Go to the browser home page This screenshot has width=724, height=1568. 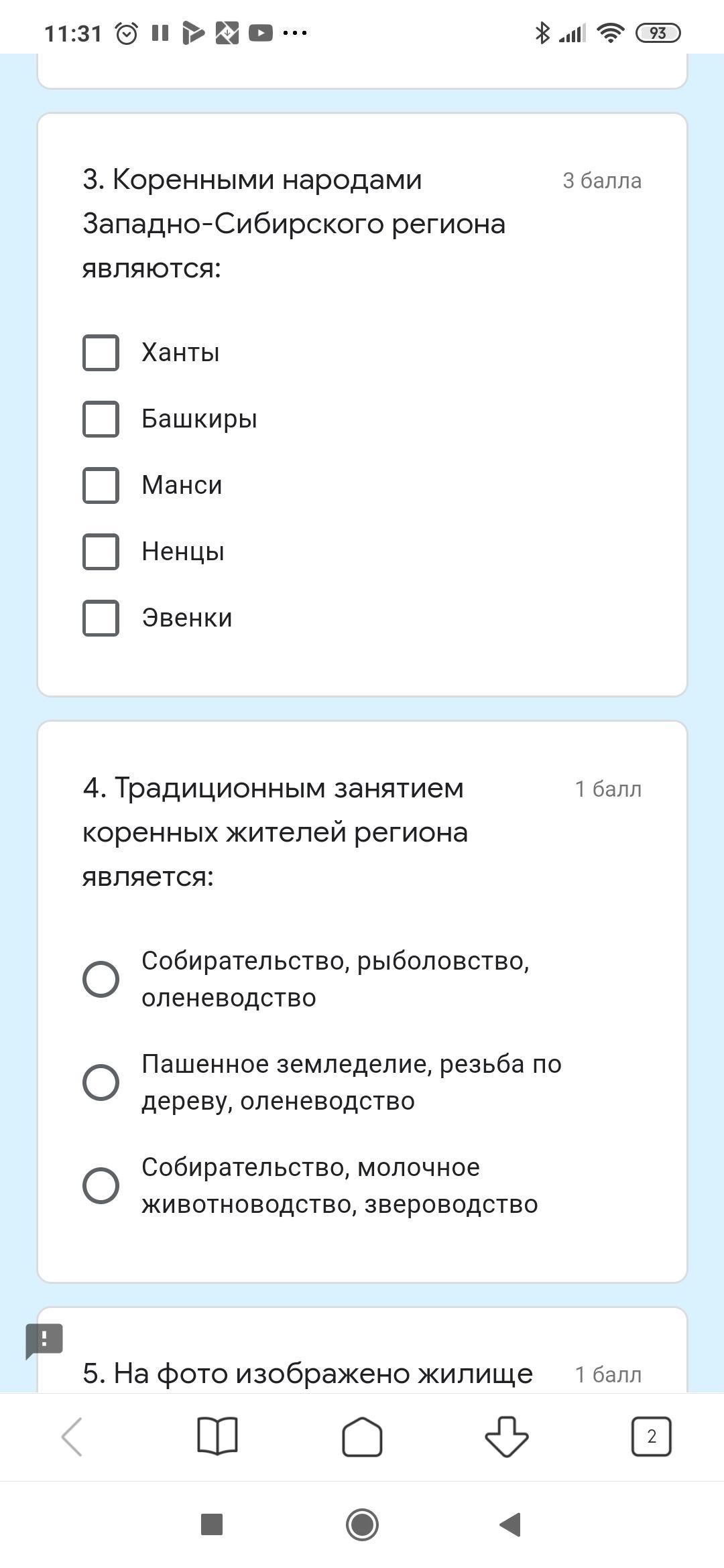[362, 1437]
